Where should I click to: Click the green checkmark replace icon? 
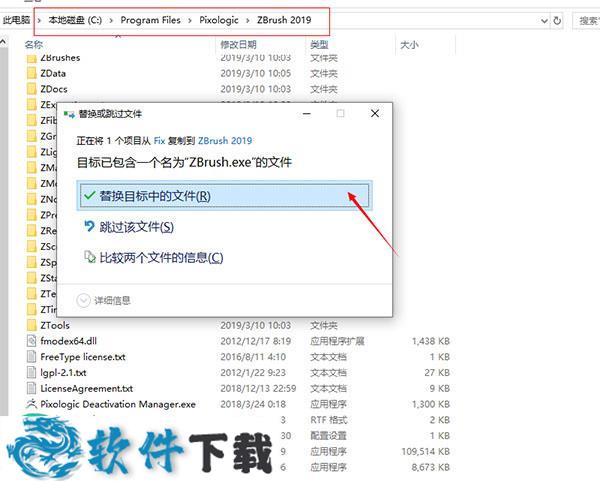pyautogui.click(x=90, y=196)
